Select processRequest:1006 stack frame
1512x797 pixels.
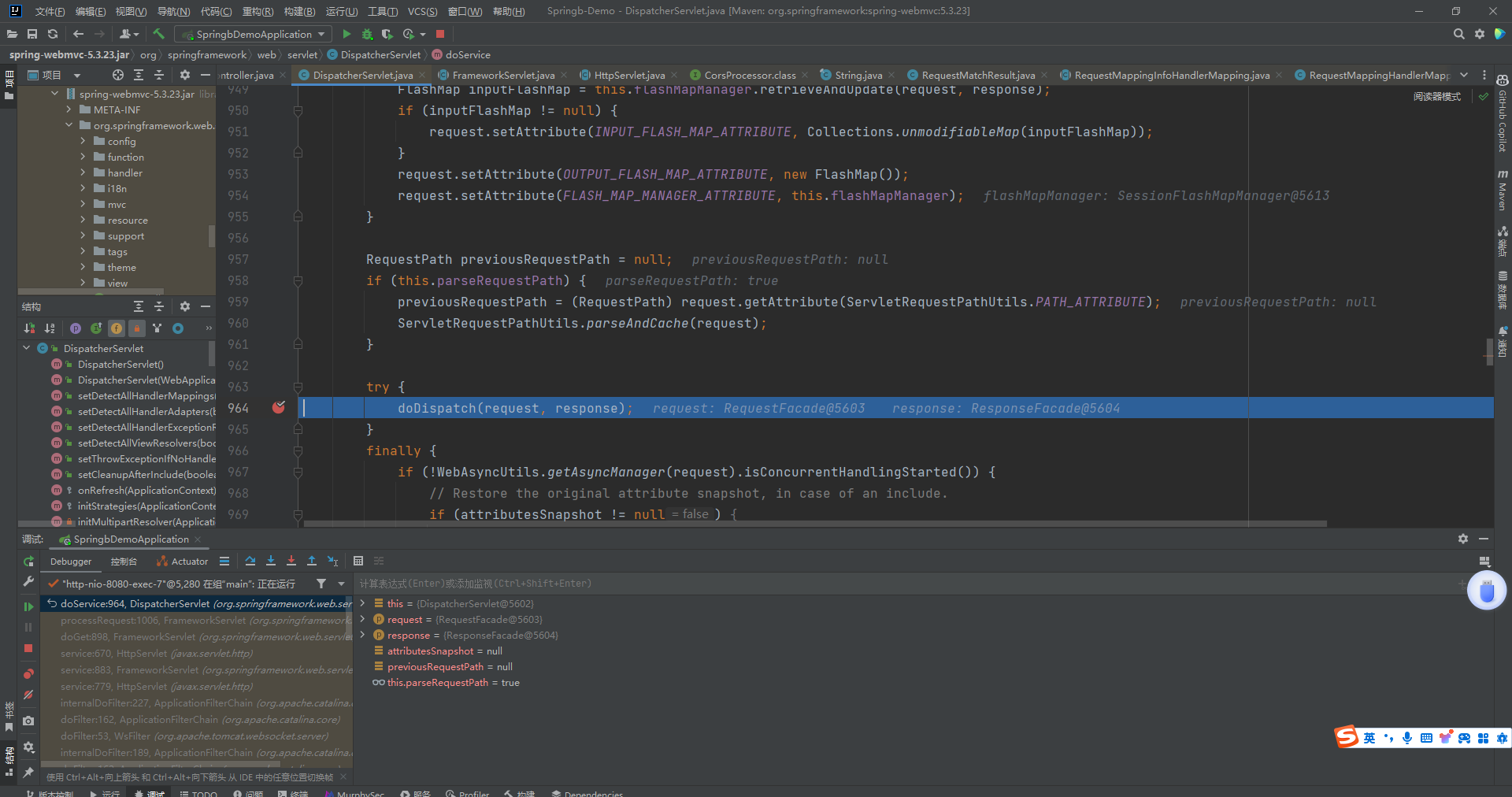tap(197, 620)
